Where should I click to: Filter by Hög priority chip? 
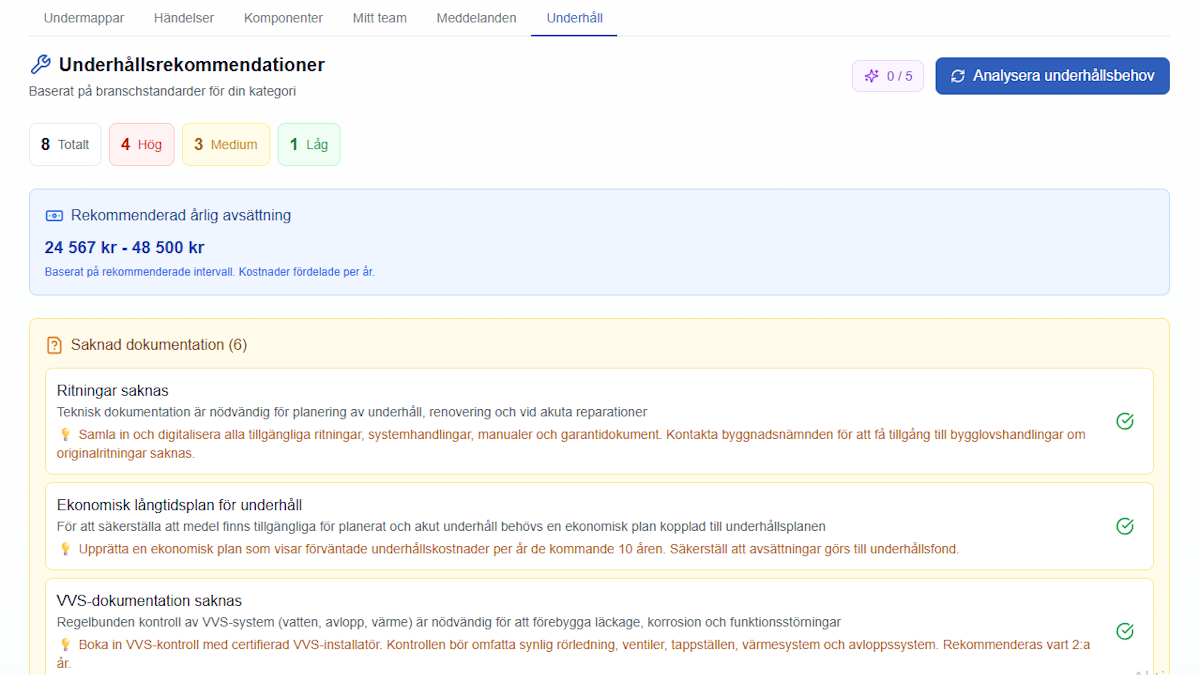(x=141, y=144)
